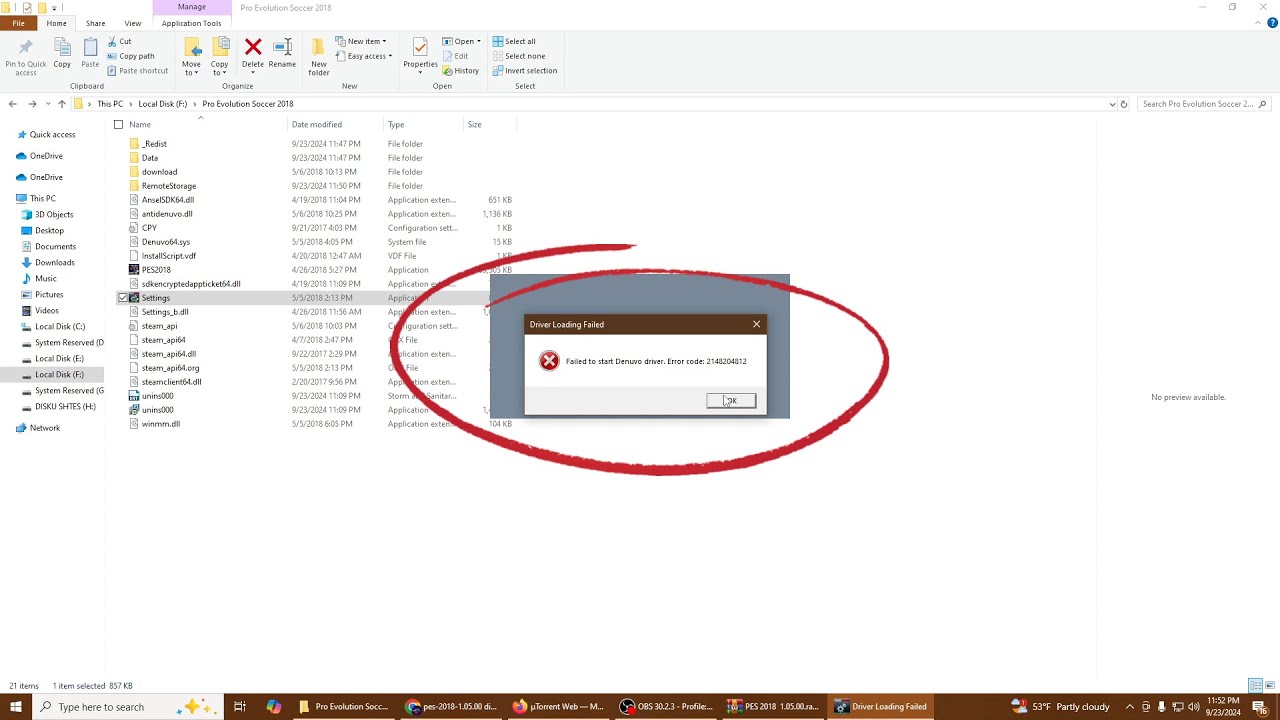Click History in Open group
The image size is (1280, 720).
tap(461, 71)
